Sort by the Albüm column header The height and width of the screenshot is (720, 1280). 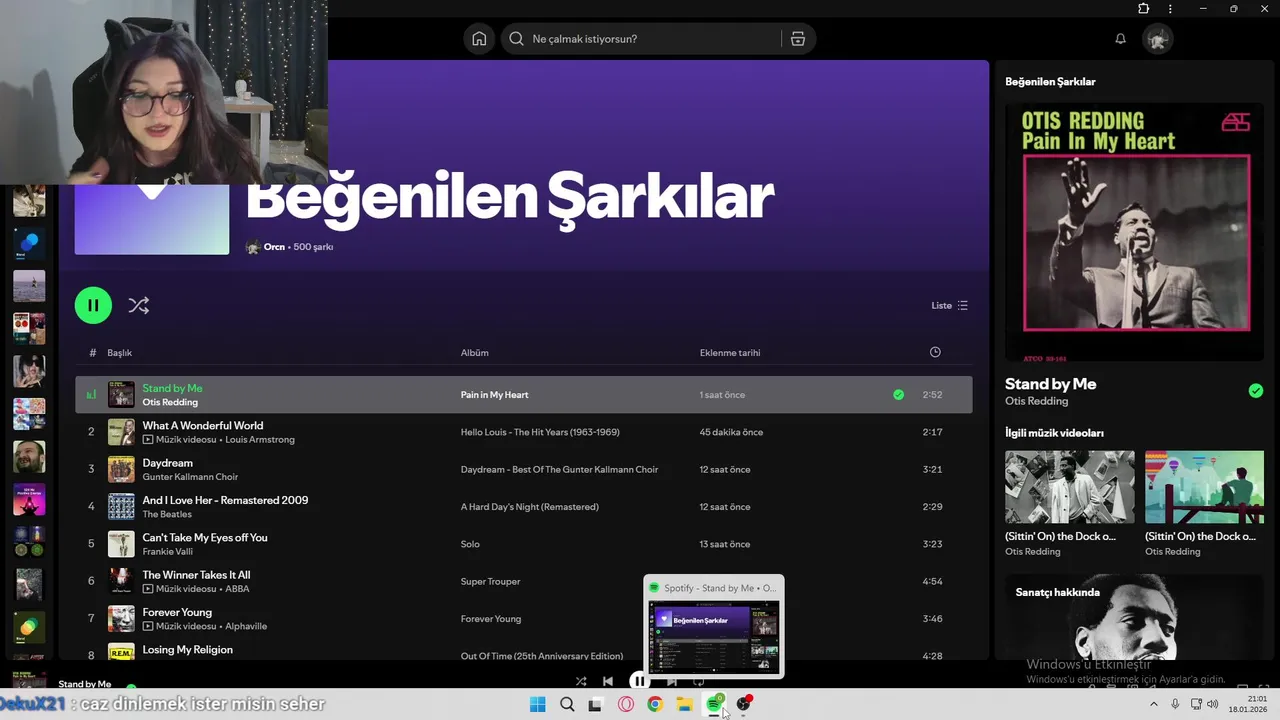[x=474, y=353]
